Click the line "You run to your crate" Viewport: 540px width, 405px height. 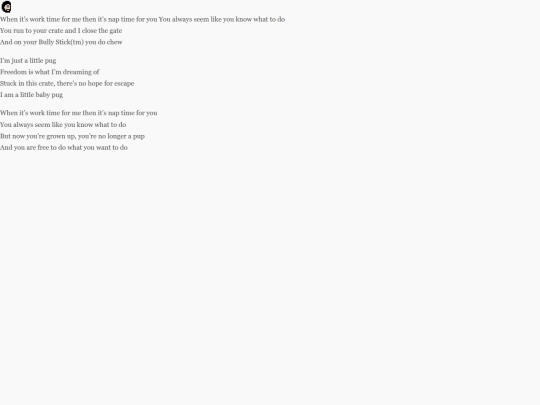click(61, 31)
